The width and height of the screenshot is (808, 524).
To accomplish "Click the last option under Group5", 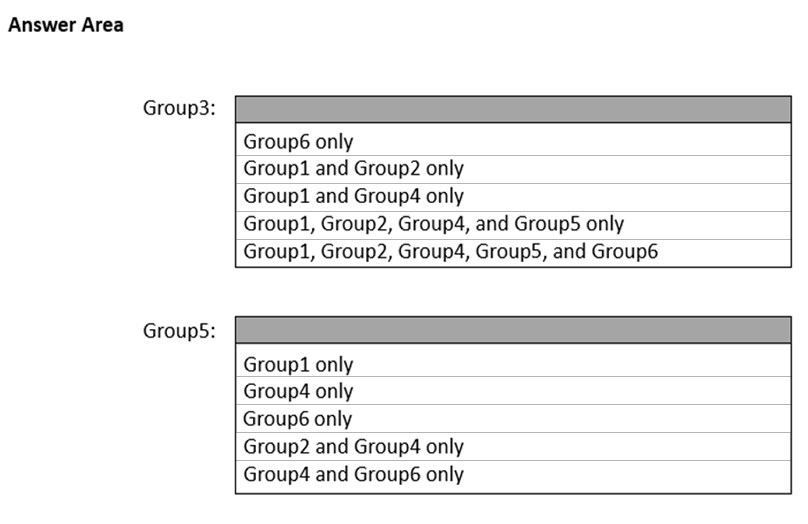I will click(353, 473).
